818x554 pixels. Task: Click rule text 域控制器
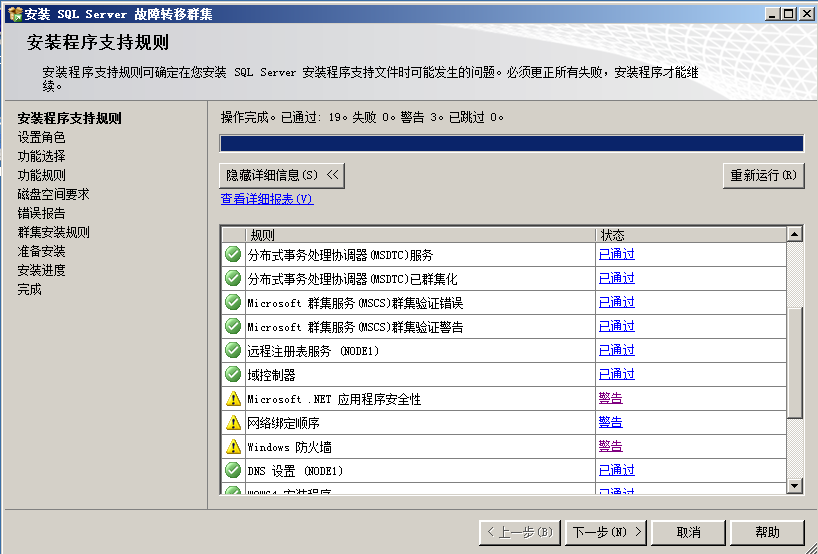tap(271, 375)
